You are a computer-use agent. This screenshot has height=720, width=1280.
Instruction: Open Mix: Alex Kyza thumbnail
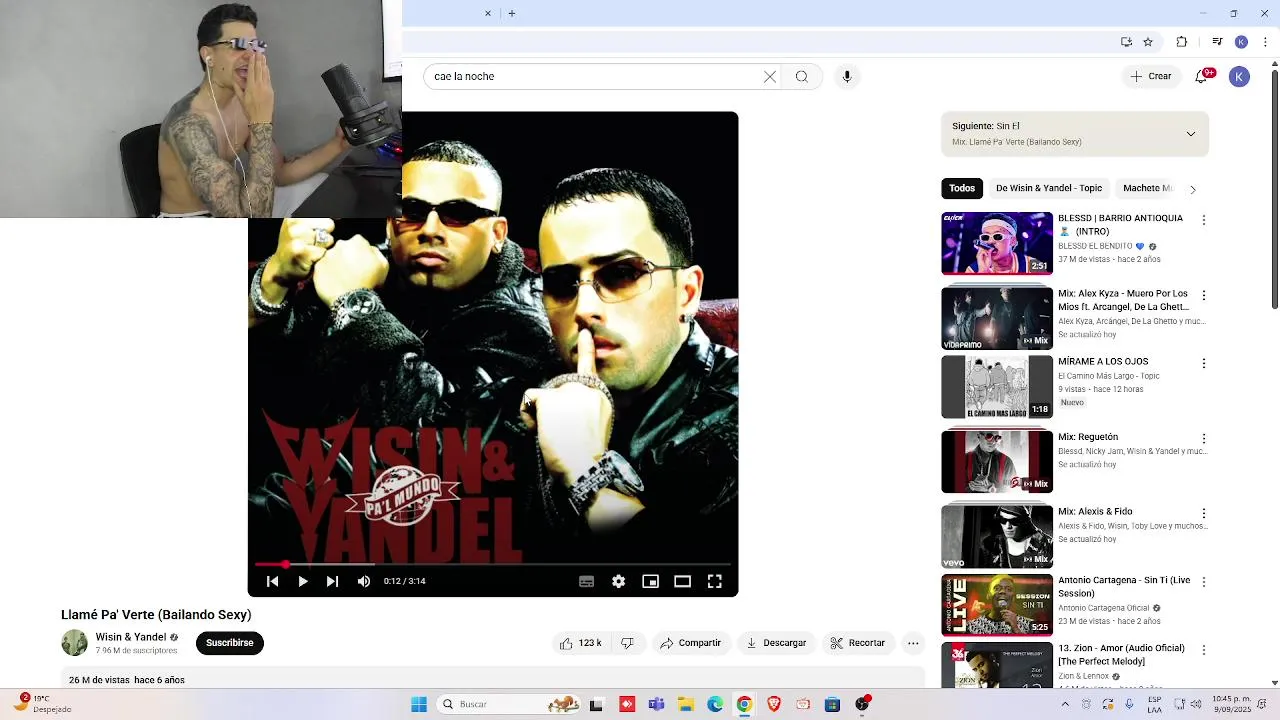(997, 318)
